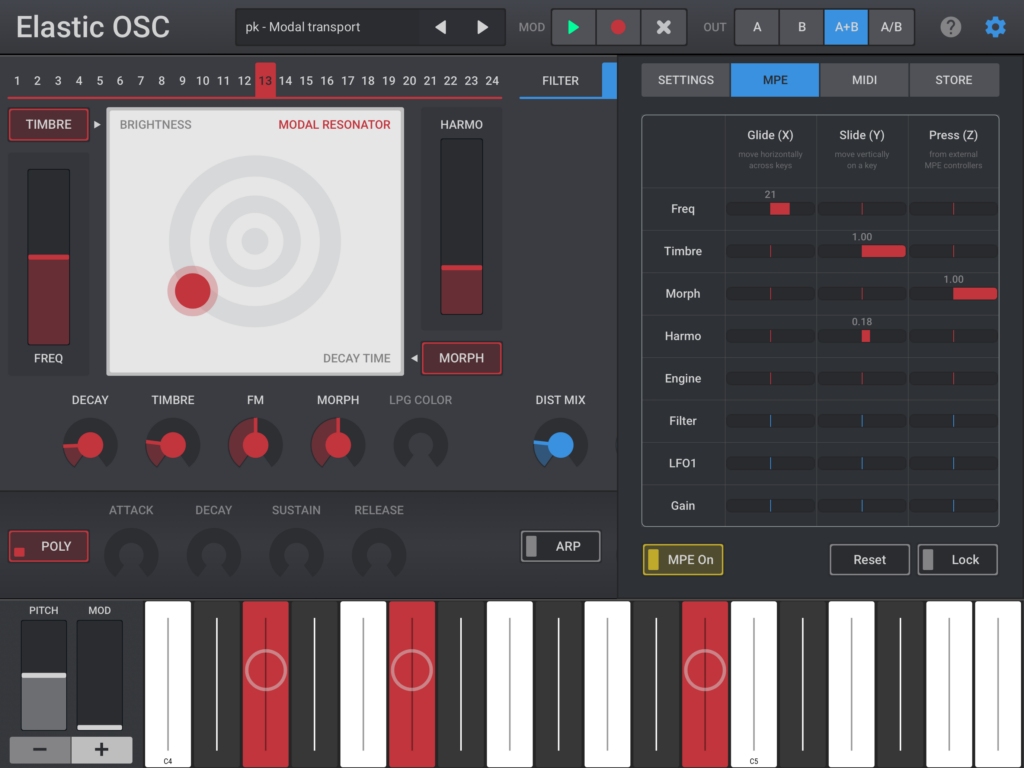Select output A+B
1024x768 pixels.
tap(846, 27)
